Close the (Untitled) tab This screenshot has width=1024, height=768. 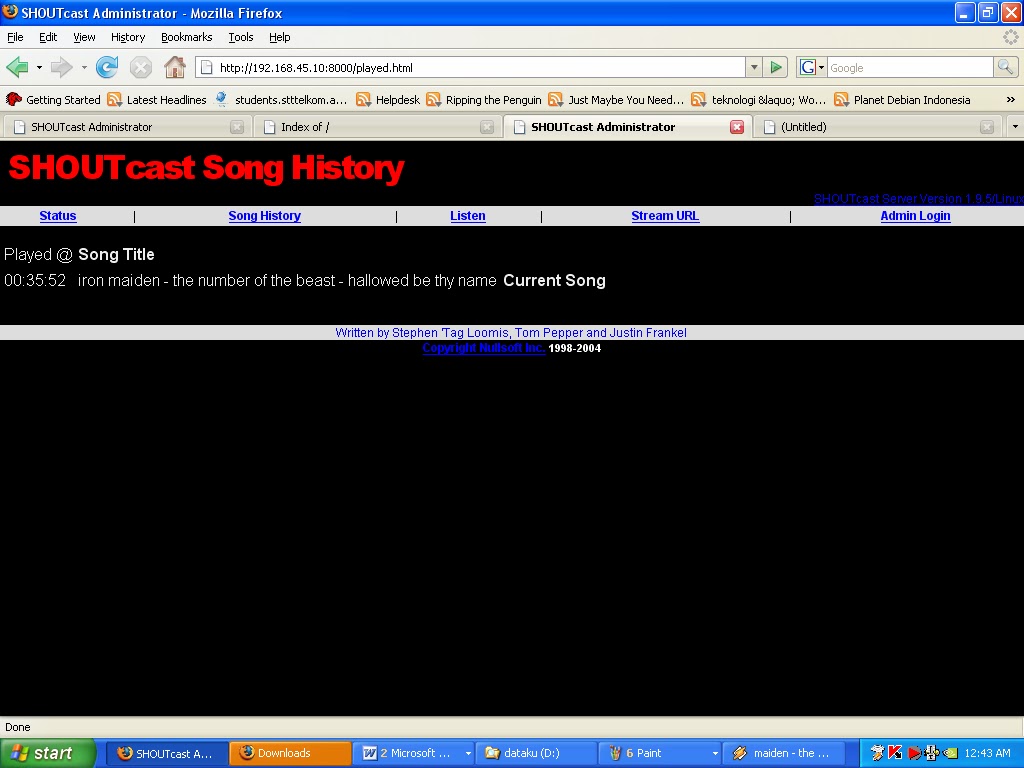click(987, 127)
